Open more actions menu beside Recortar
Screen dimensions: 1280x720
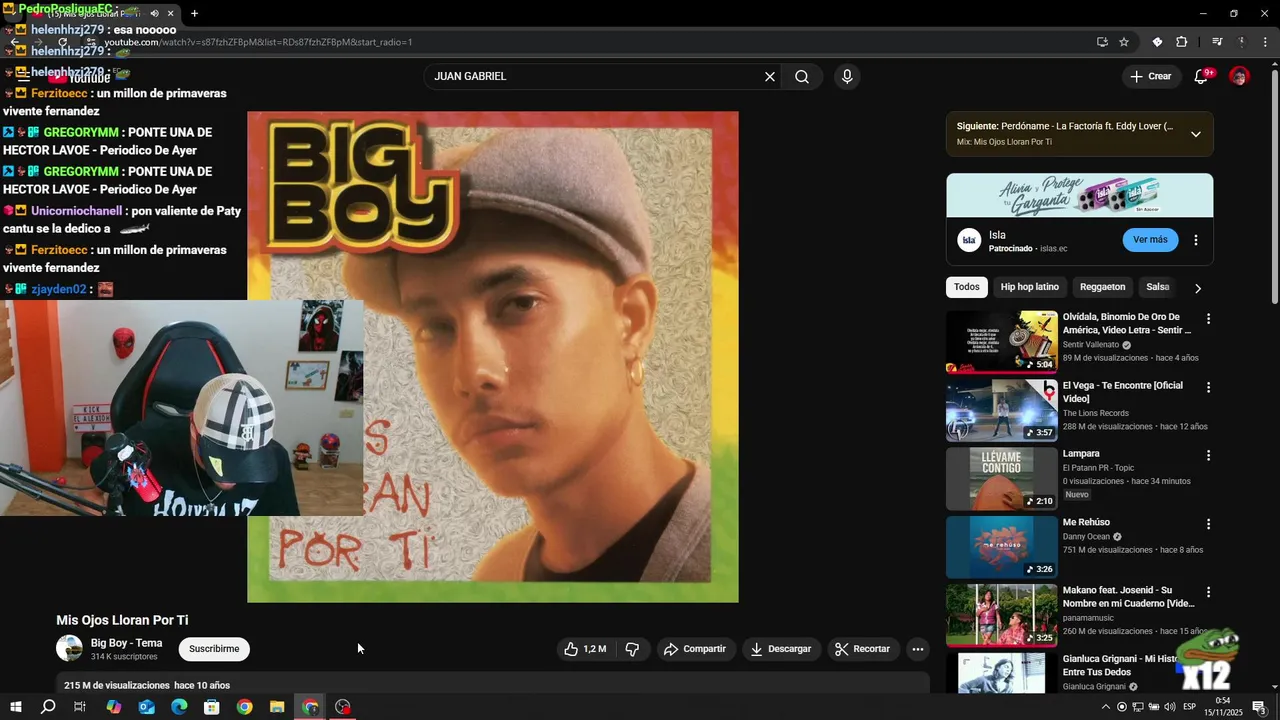[917, 649]
